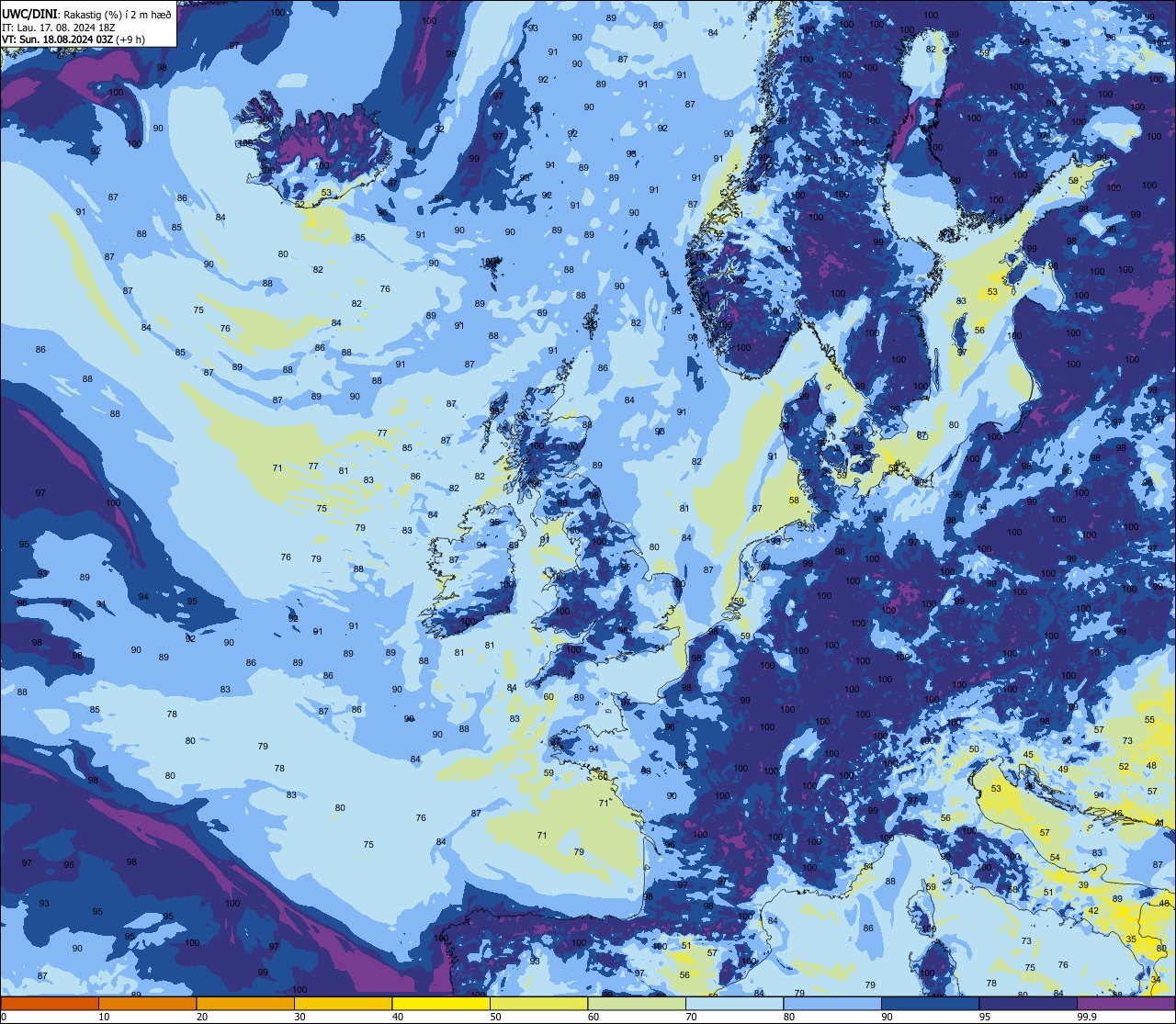Click the "60" label on the legend scale bar

[x=594, y=1017]
